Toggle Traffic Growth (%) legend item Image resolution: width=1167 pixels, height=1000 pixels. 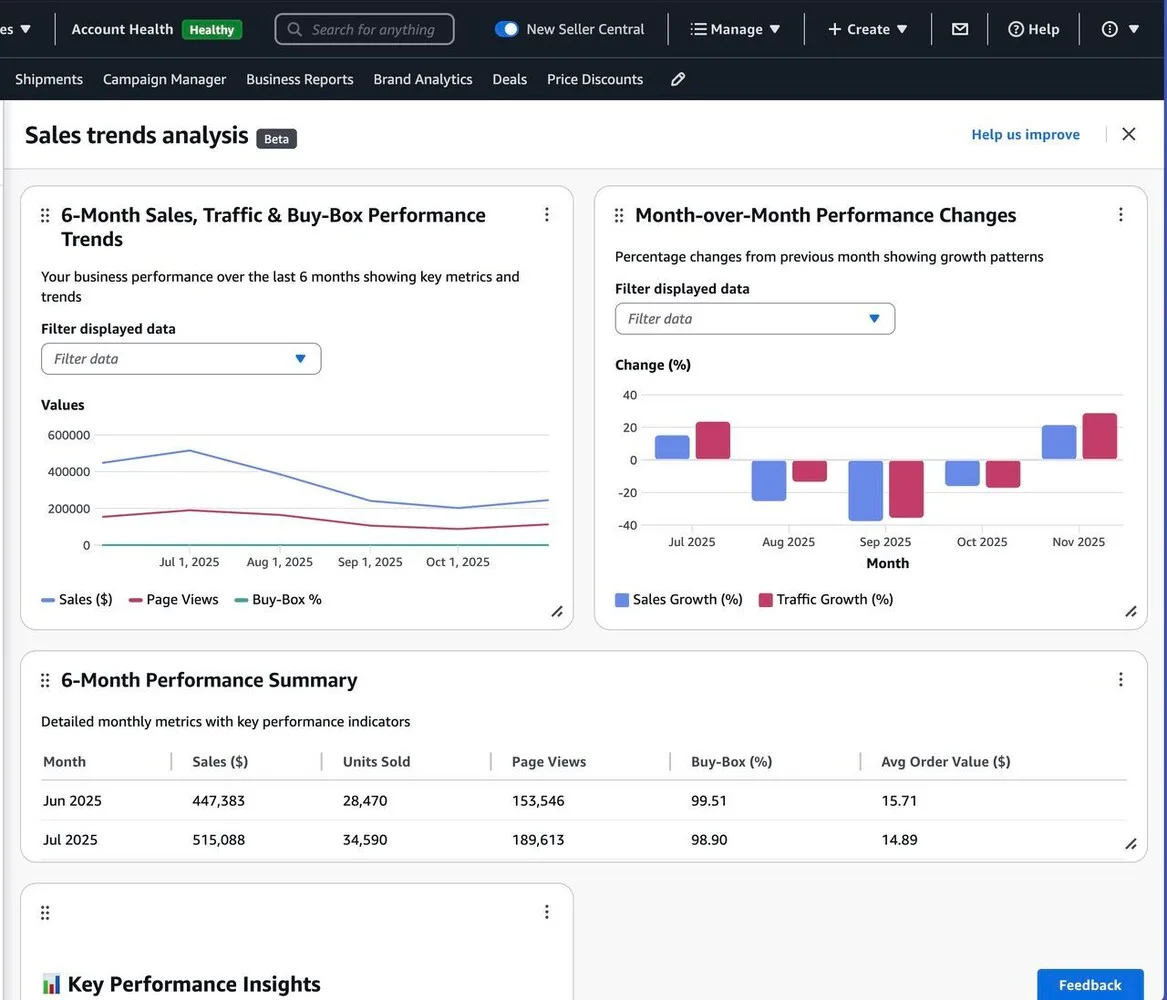pyautogui.click(x=825, y=600)
